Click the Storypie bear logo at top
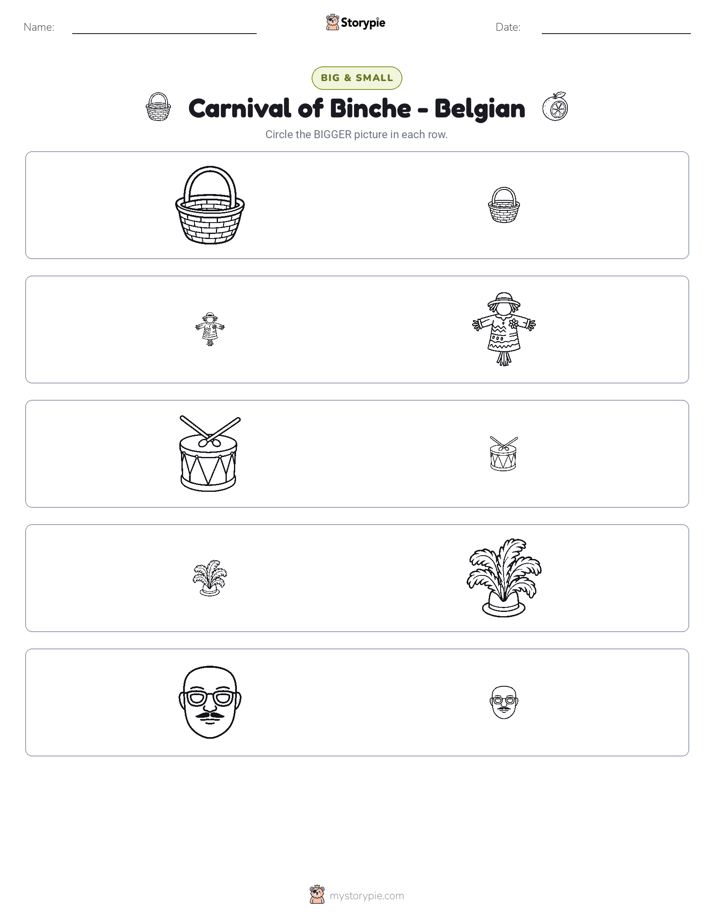 point(332,22)
